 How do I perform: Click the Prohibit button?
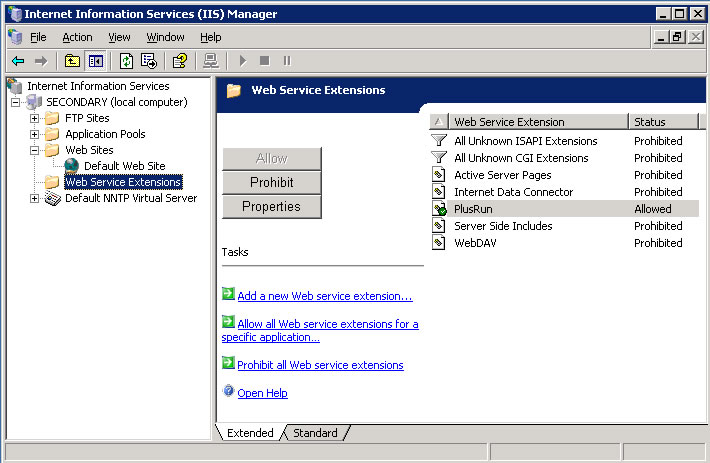[x=271, y=182]
